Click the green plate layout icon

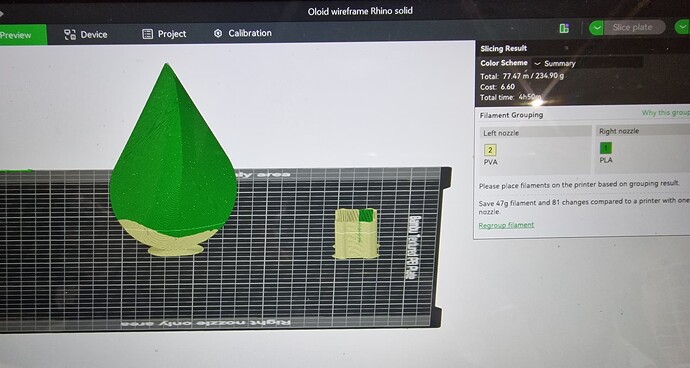pyautogui.click(x=564, y=29)
